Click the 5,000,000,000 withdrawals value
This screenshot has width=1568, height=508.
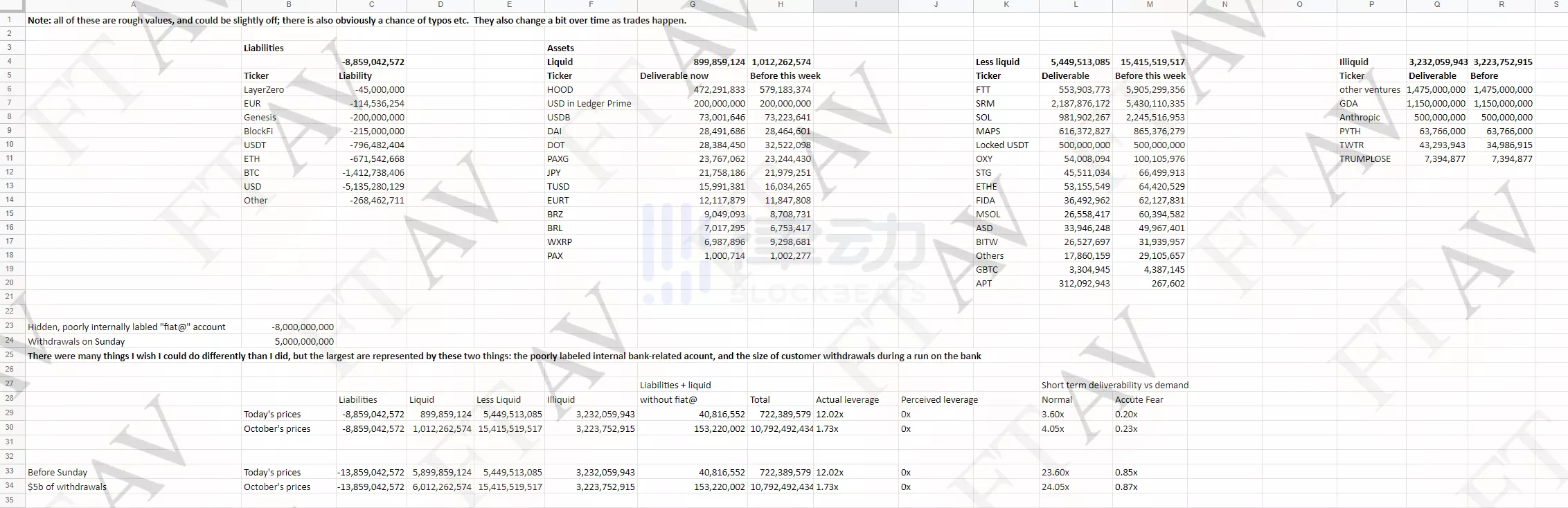[304, 341]
